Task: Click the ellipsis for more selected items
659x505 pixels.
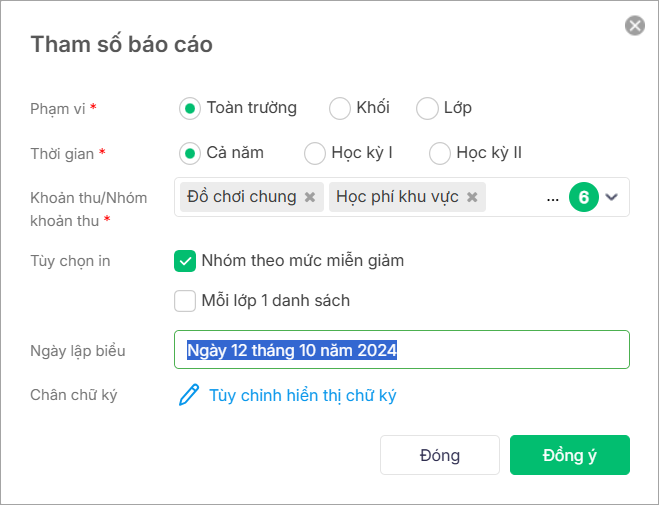Action: click(x=553, y=199)
